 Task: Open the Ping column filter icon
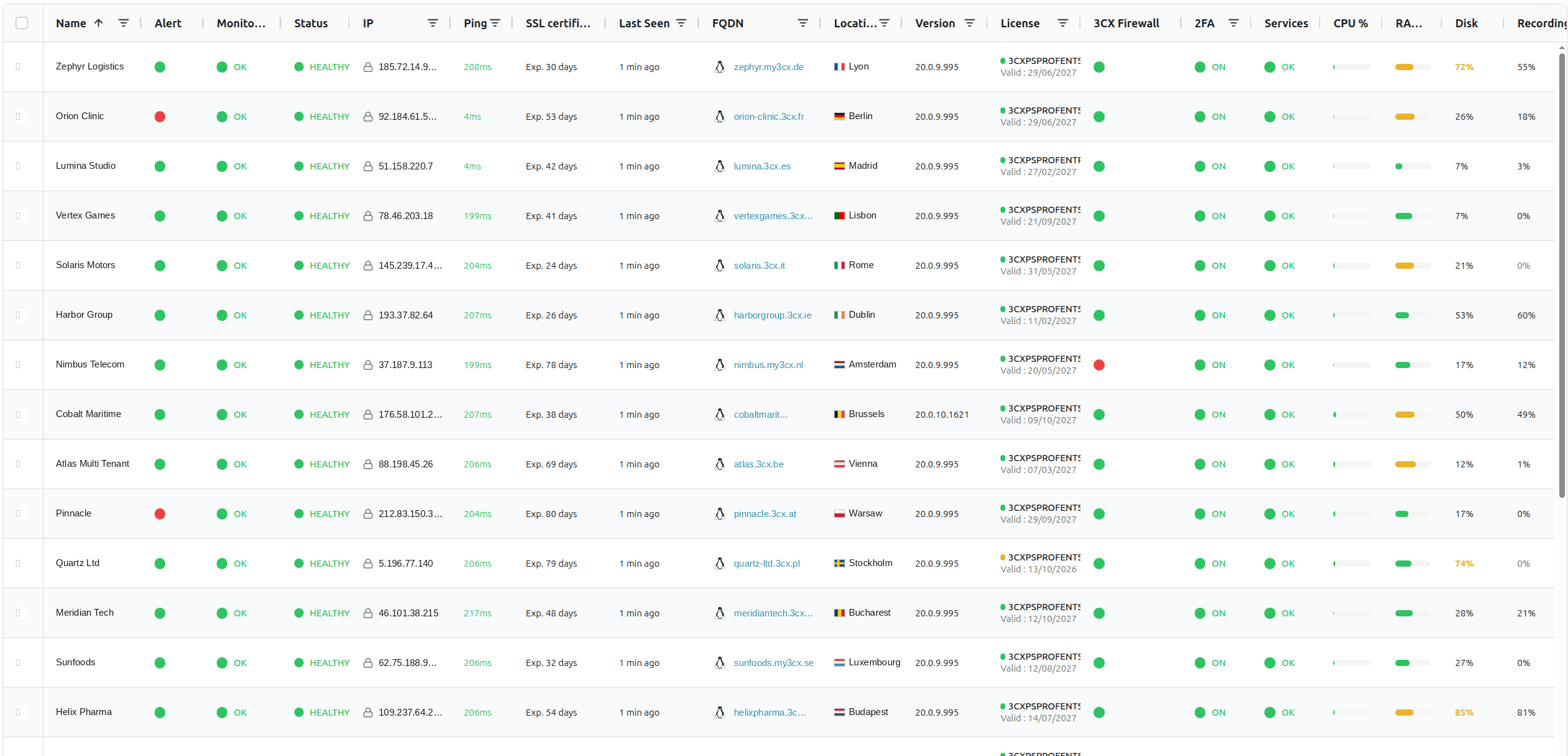pyautogui.click(x=495, y=23)
